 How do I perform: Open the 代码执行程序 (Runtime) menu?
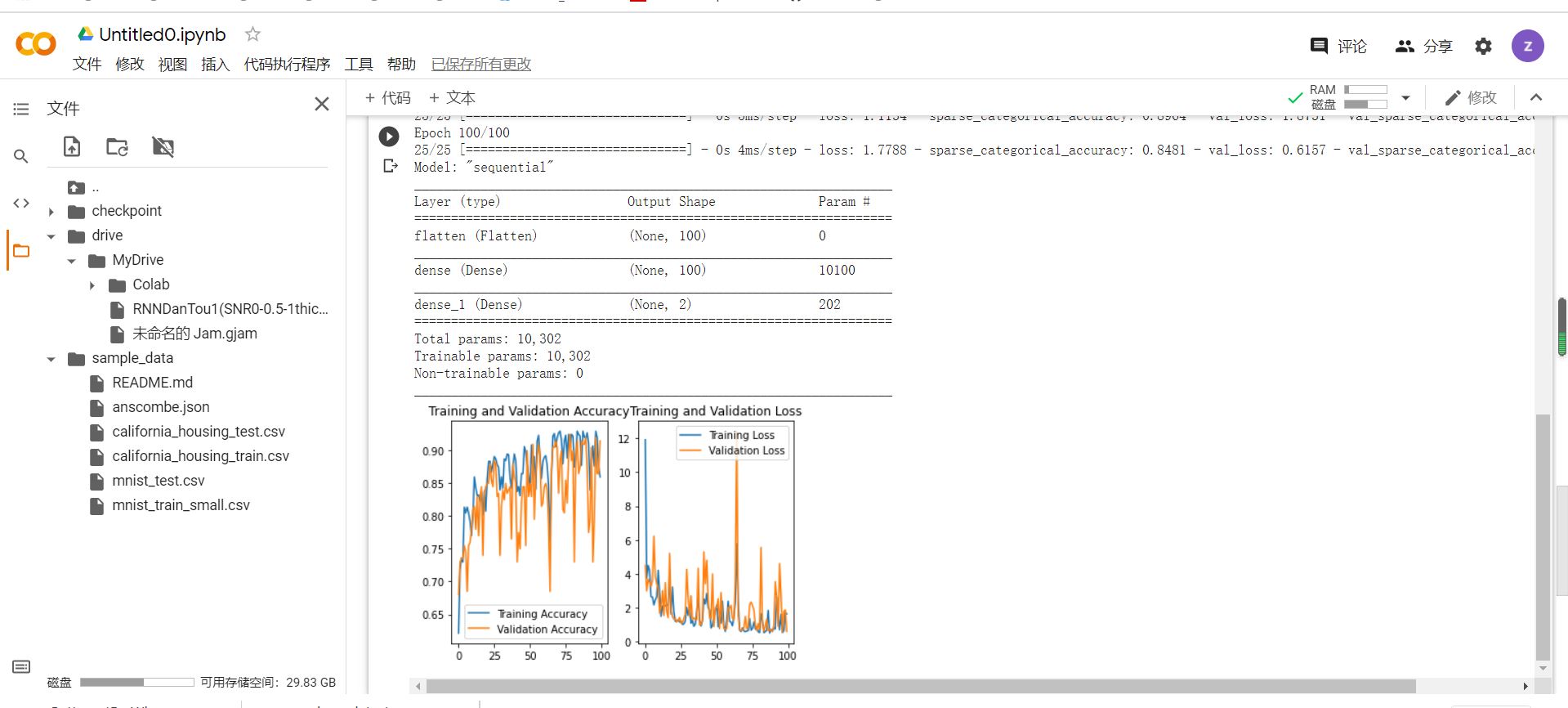click(x=287, y=65)
